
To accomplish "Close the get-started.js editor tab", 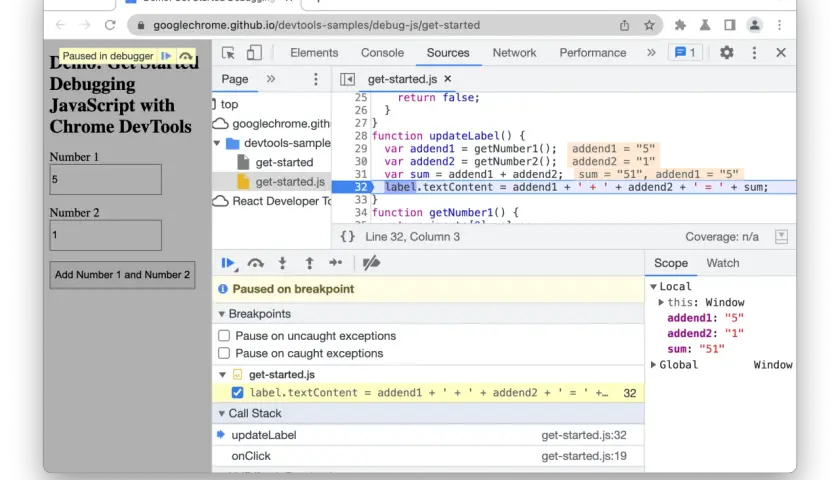I will [x=448, y=79].
